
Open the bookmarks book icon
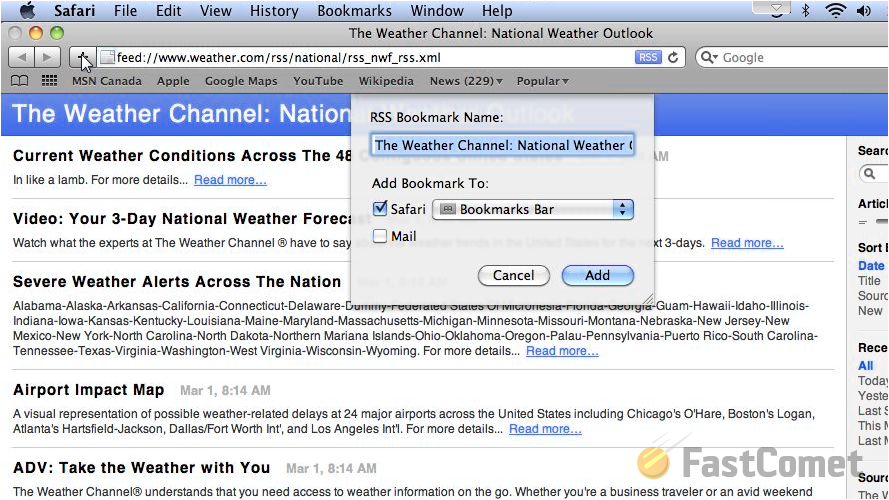point(19,81)
